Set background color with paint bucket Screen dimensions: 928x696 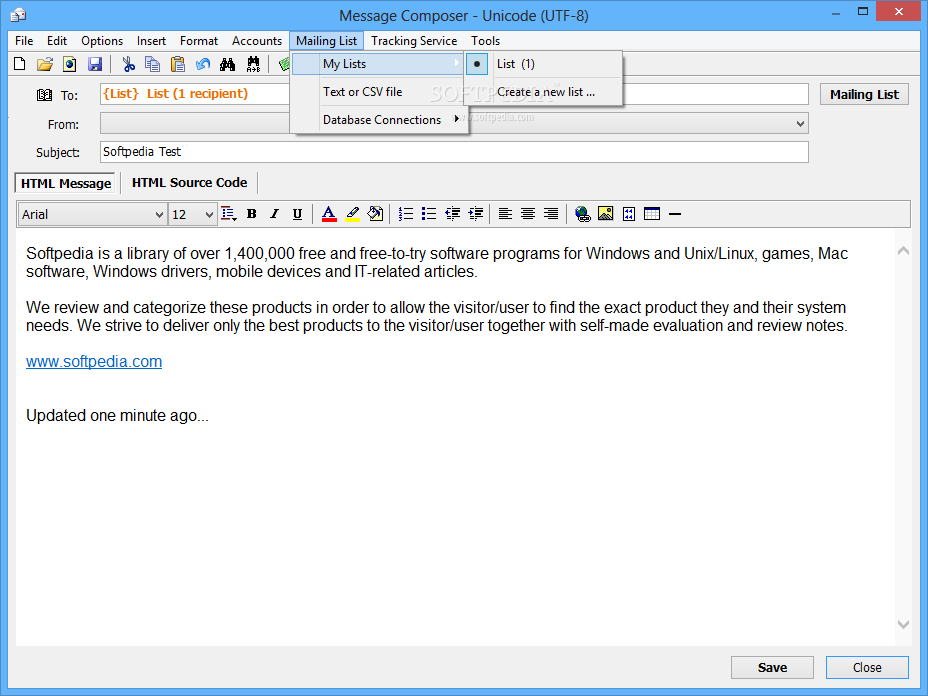tap(375, 214)
